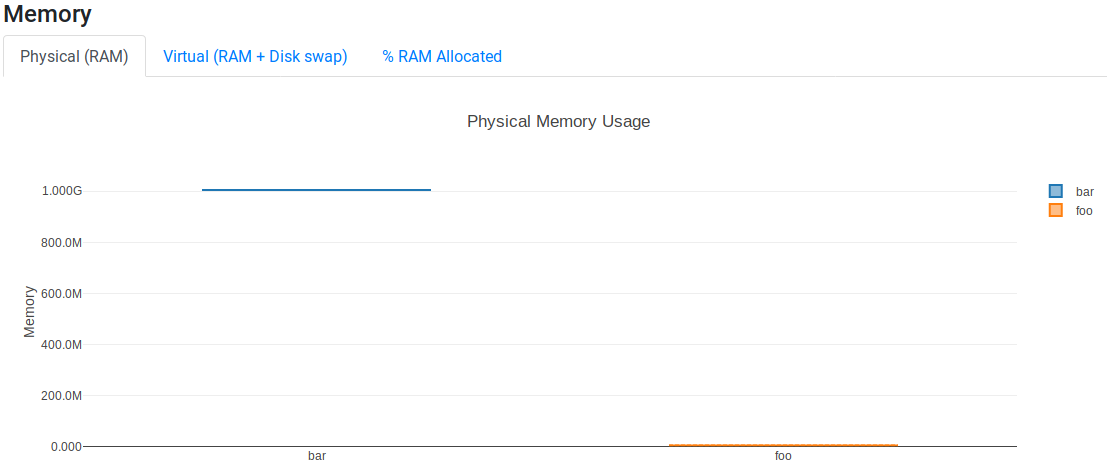The width and height of the screenshot is (1107, 469).
Task: Click the vertical Memory y-axis title
Action: 30,311
